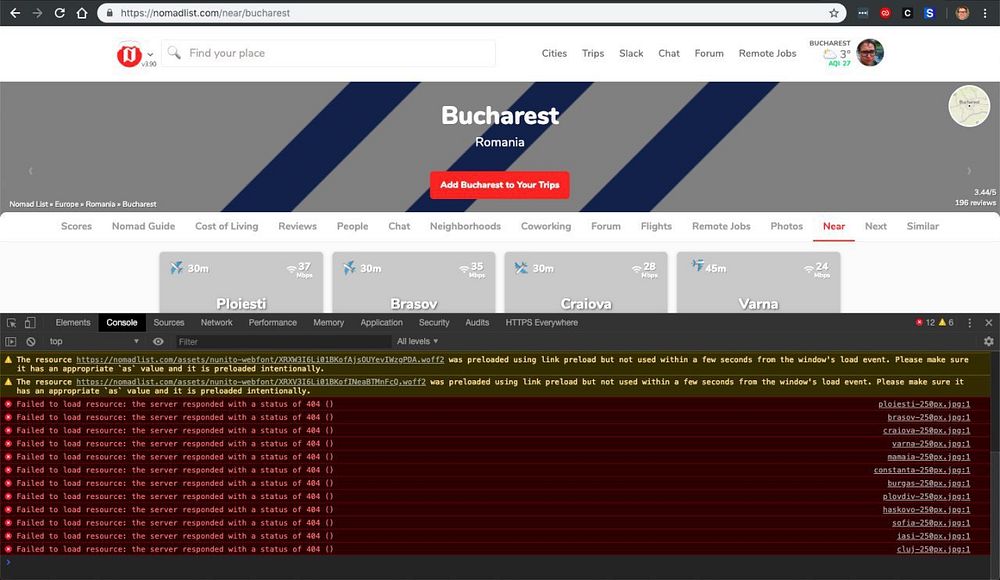Click the yellow warning count badge

[946, 323]
